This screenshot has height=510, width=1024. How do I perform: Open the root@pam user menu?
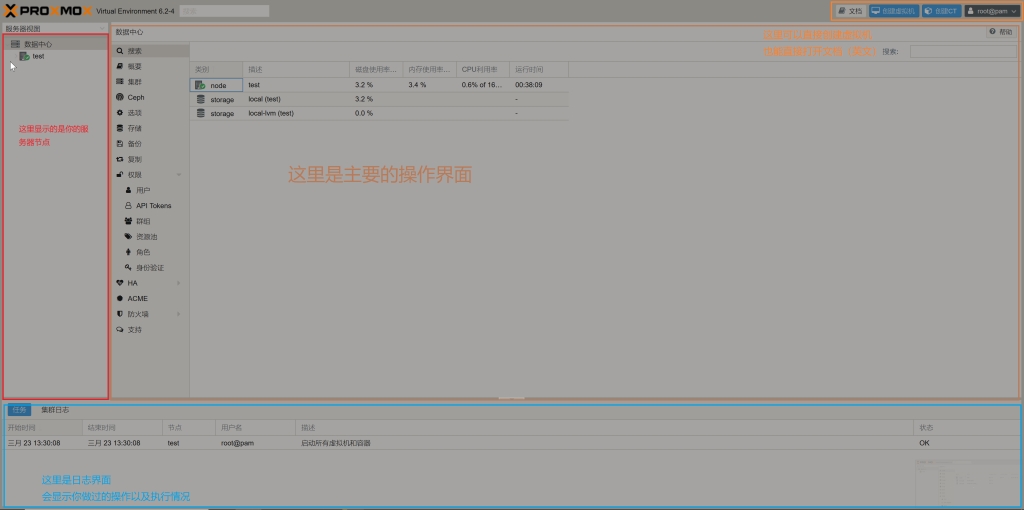tap(992, 11)
